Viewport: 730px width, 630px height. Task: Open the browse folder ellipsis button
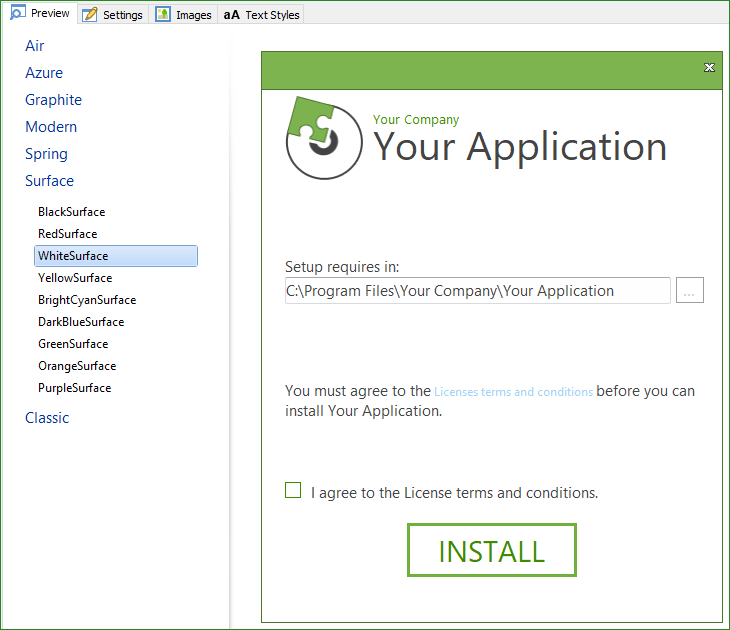click(x=689, y=290)
